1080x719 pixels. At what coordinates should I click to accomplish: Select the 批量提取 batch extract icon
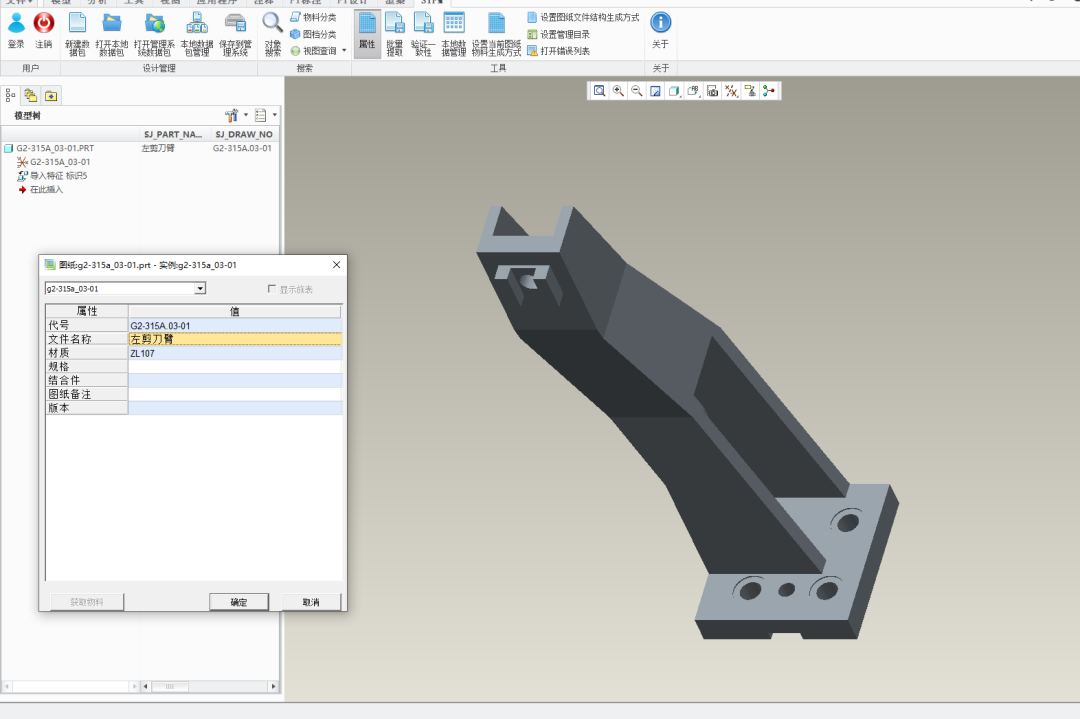pyautogui.click(x=395, y=24)
